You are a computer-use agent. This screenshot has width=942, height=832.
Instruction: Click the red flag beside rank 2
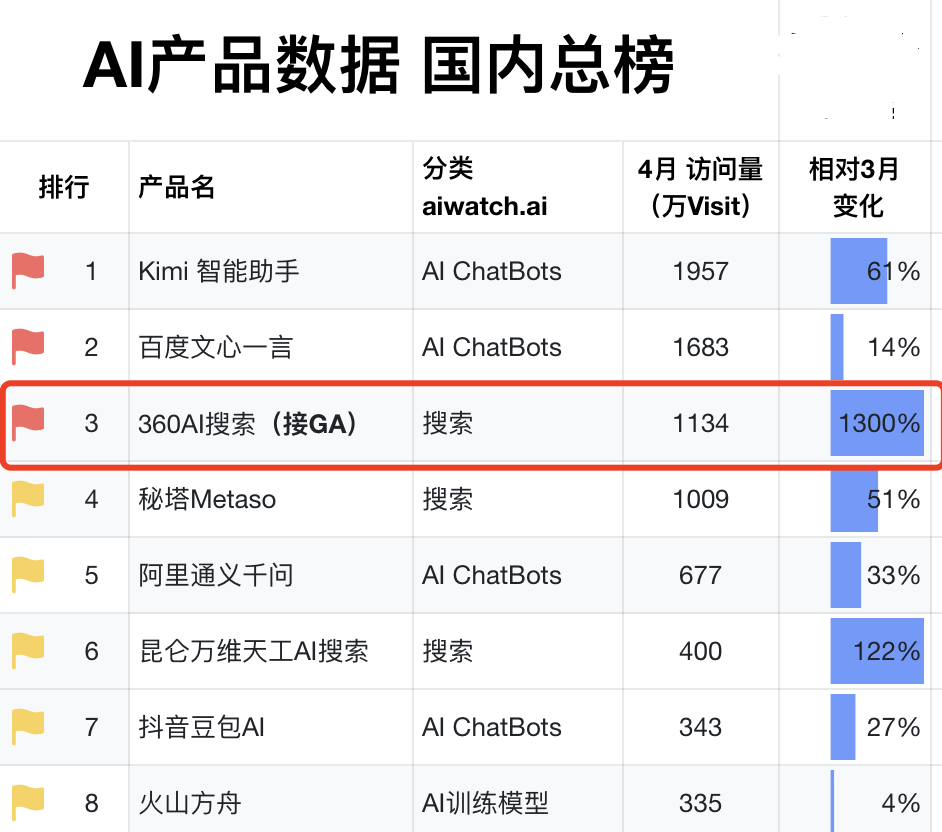pos(28,347)
